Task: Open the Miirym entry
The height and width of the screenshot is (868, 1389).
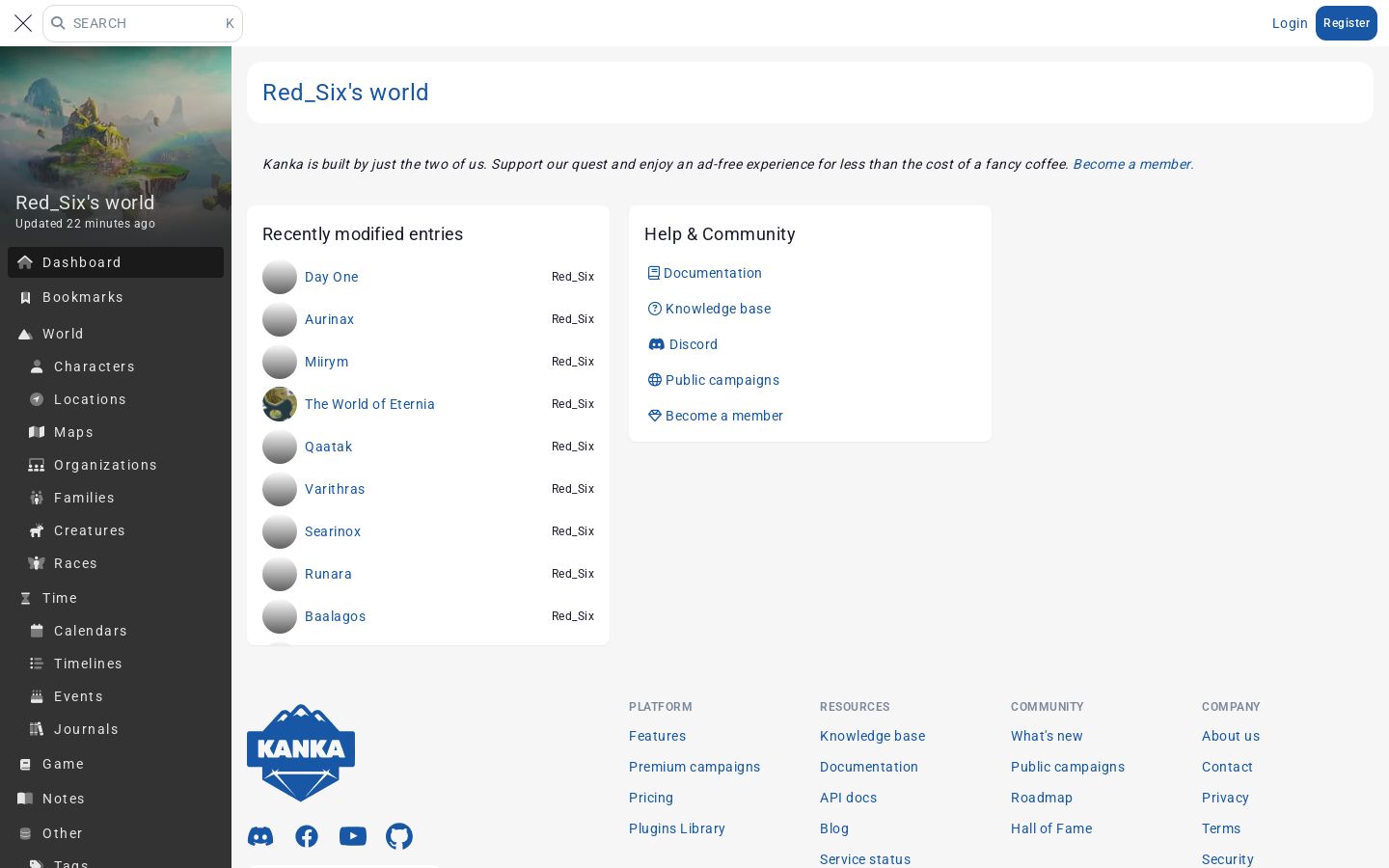Action: (327, 362)
